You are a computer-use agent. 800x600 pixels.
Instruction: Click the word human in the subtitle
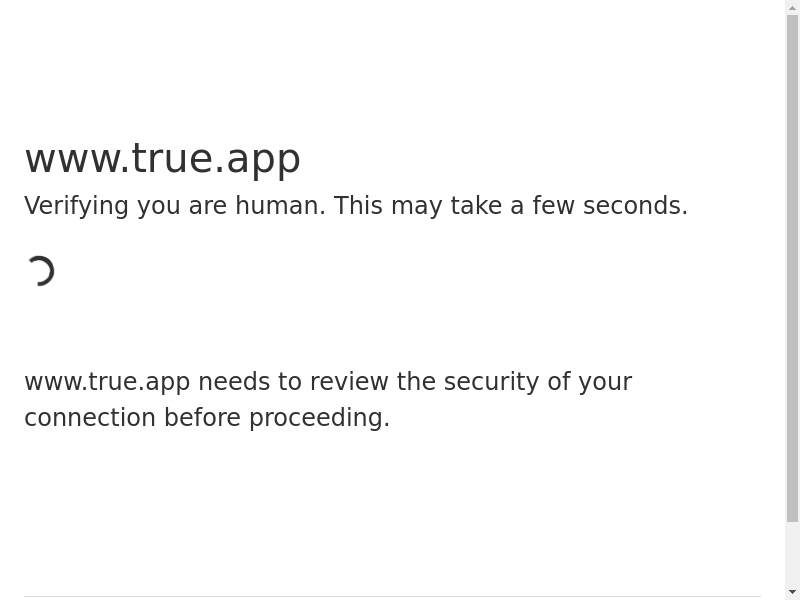[279, 206]
